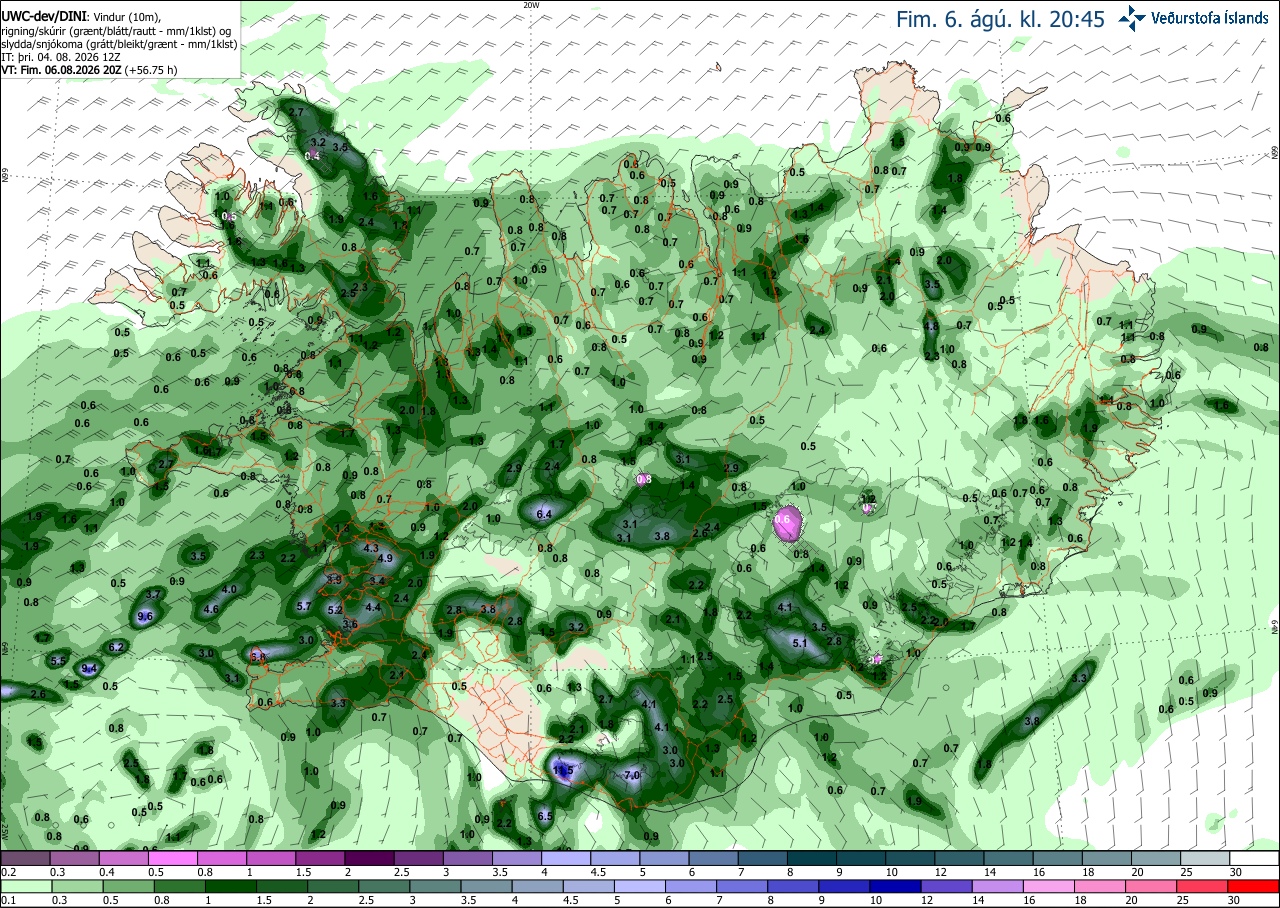Click the 11.5 precipitation peak on south coast

[563, 771]
